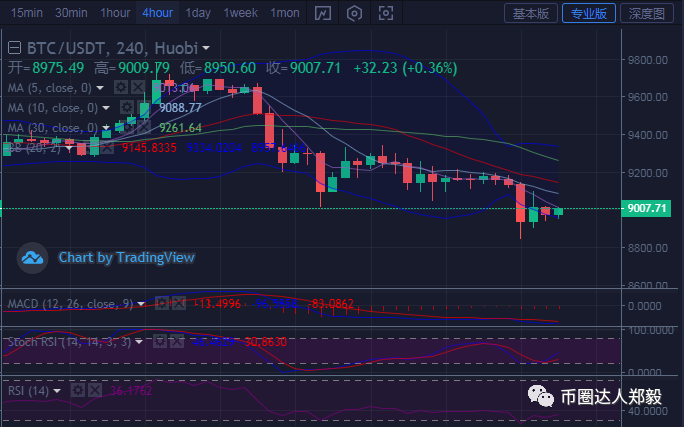Open settings gear for MACD indicator
Screen dimensions: 684x427
coord(162,303)
